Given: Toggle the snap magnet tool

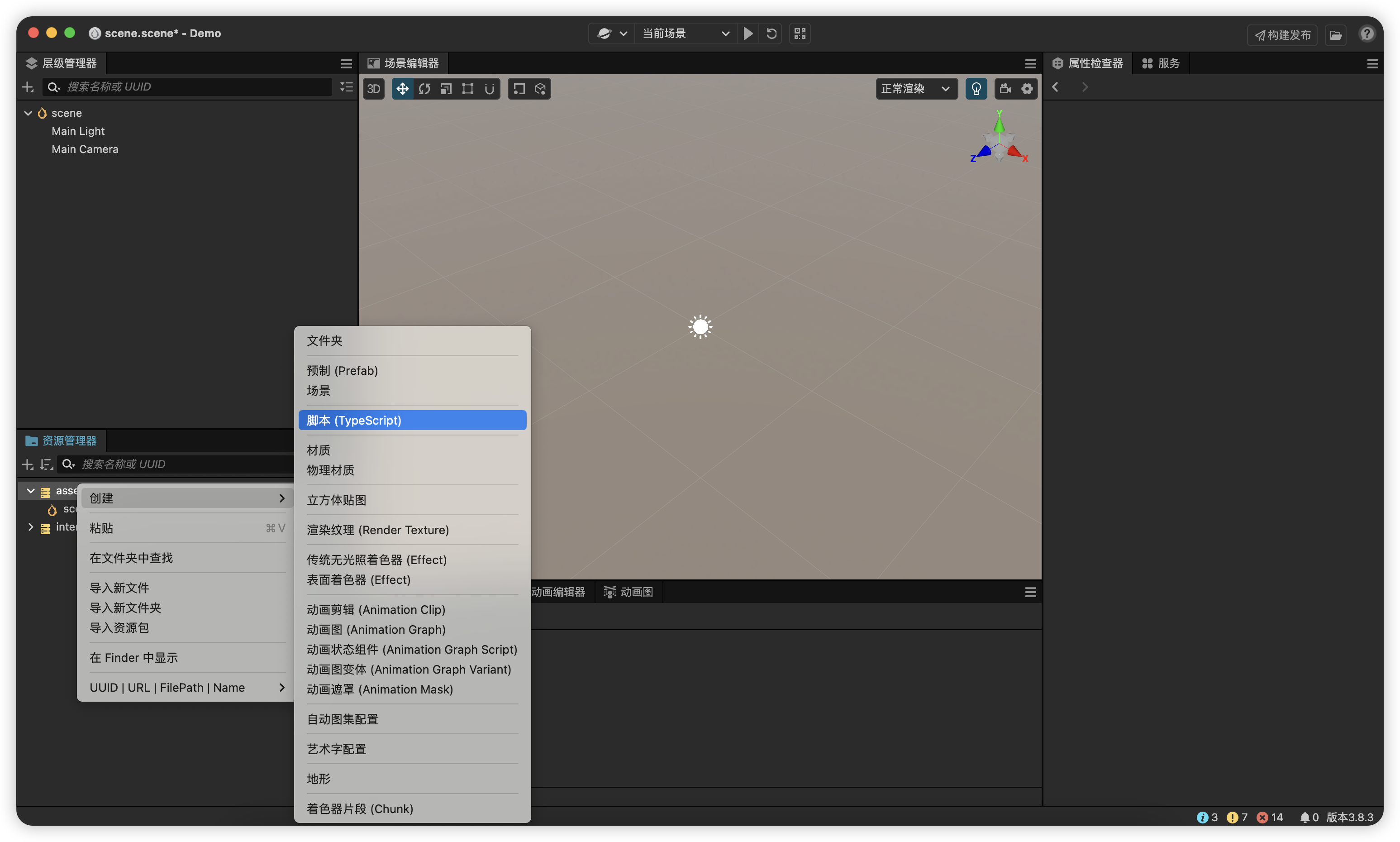Looking at the screenshot, I should pos(489,89).
